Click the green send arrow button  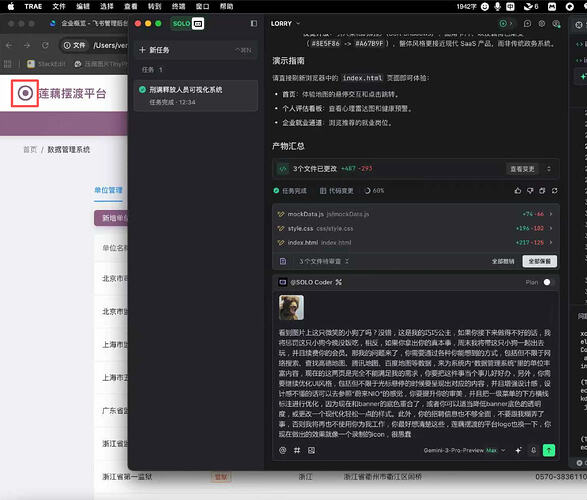coord(549,450)
